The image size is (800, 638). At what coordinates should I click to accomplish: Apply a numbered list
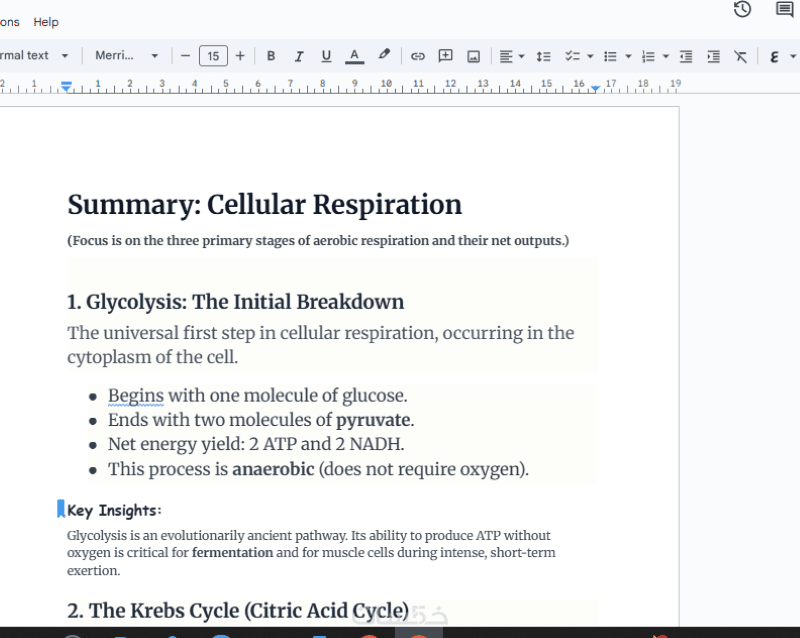(648, 56)
